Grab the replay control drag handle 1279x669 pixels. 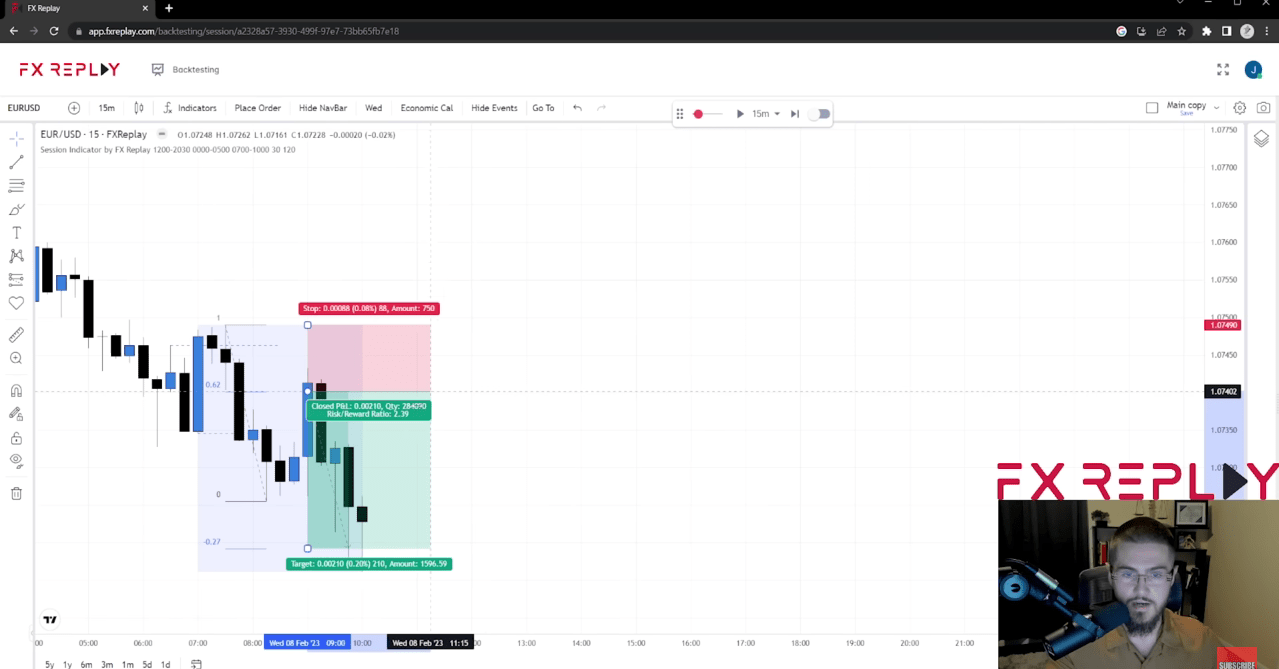(680, 114)
